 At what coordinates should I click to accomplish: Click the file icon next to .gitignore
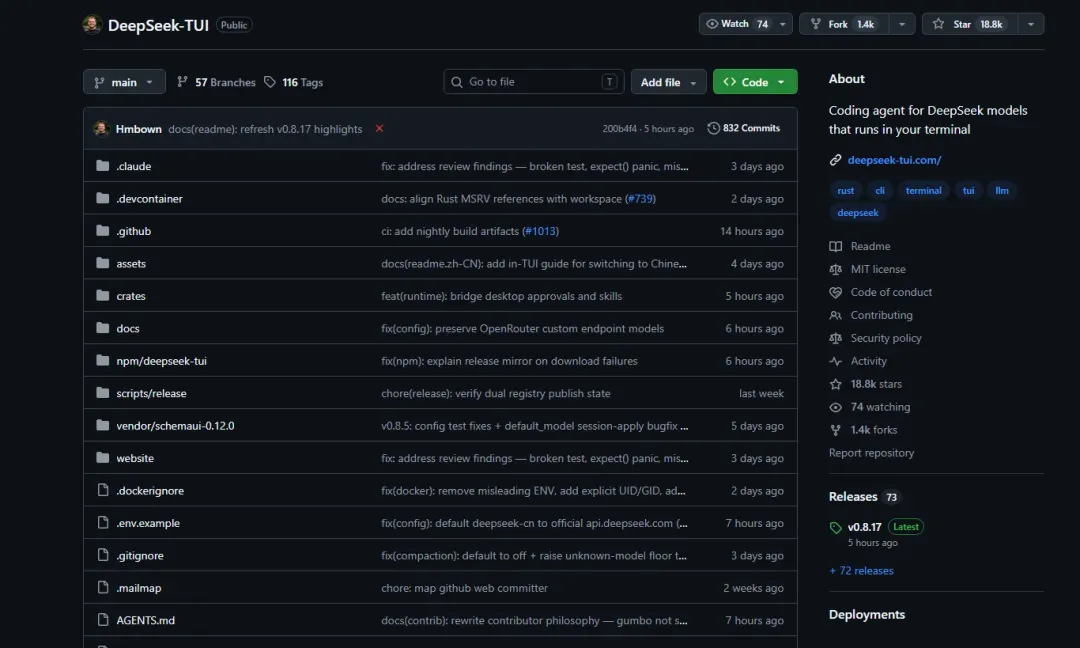point(103,554)
